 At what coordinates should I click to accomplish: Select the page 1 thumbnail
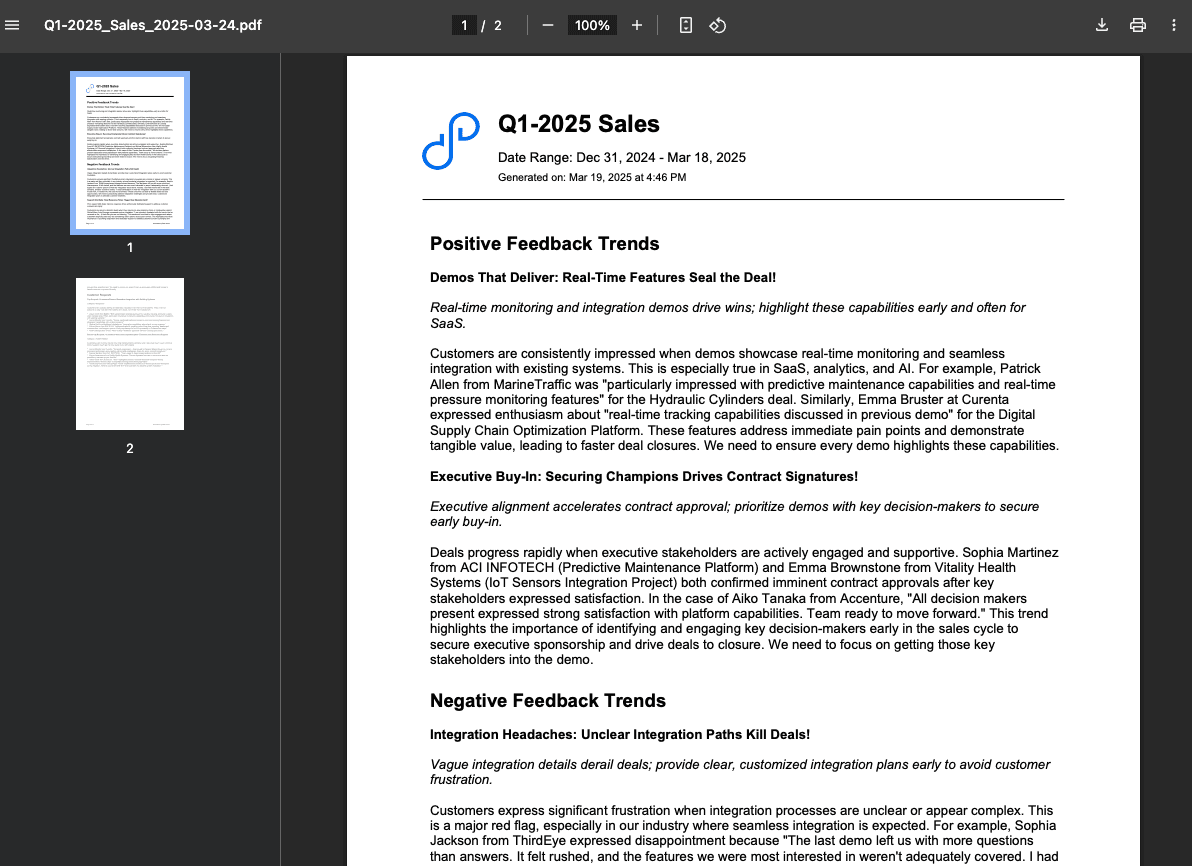[x=130, y=153]
